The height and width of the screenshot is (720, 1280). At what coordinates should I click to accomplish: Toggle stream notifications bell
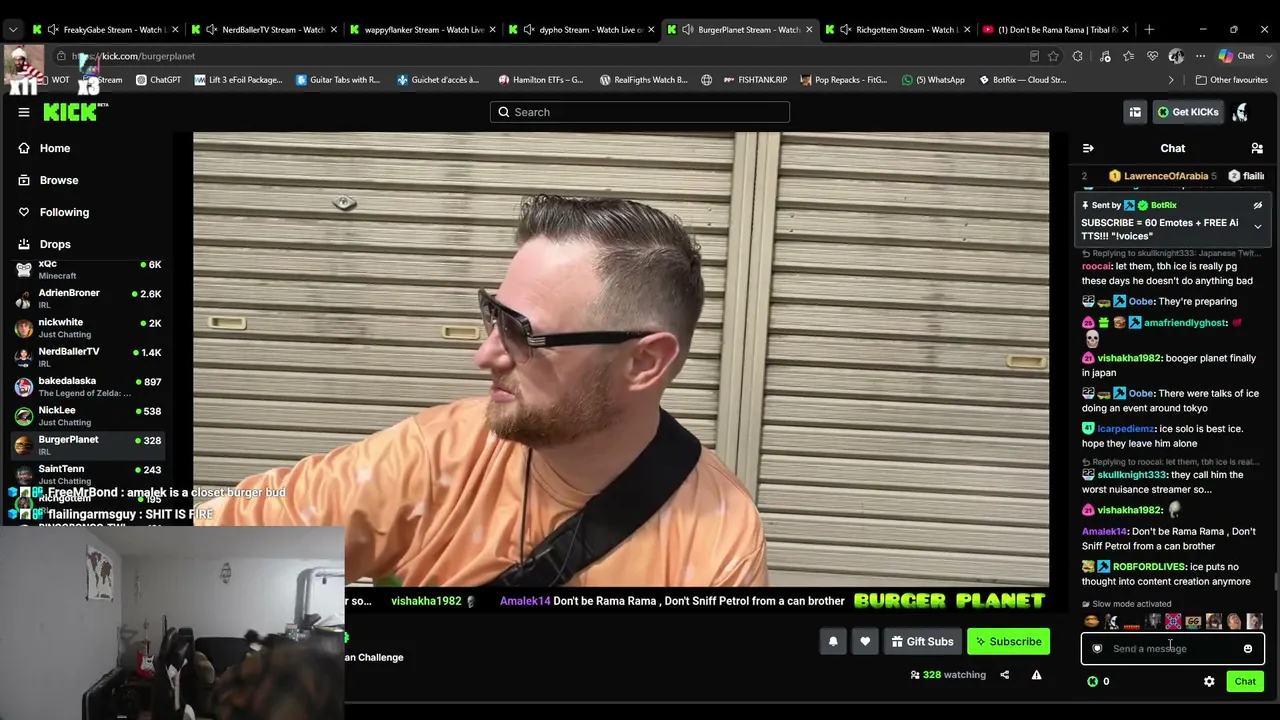tap(833, 642)
